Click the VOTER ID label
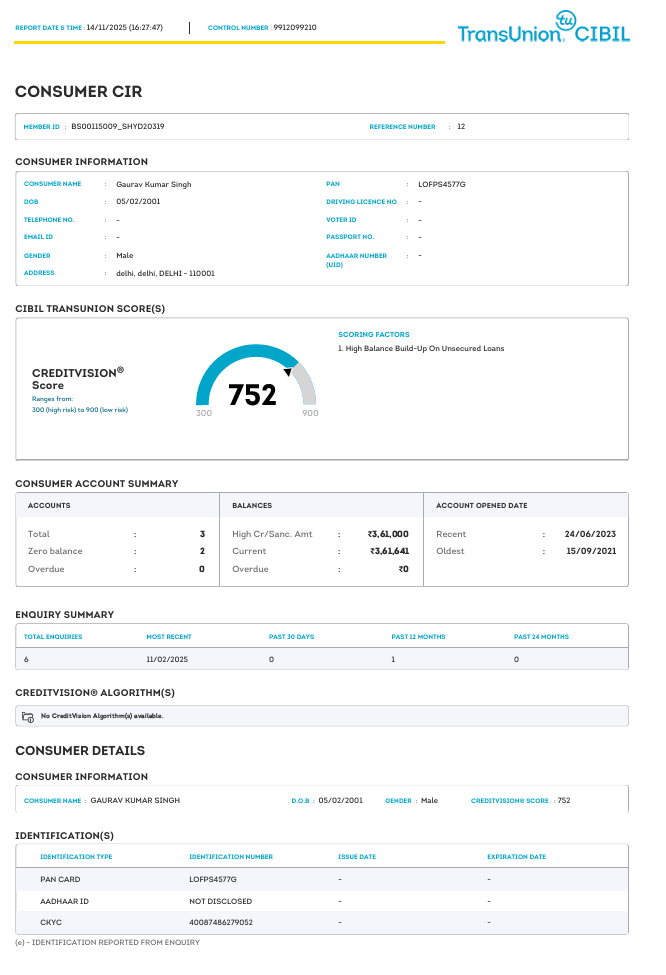This screenshot has width=666, height=975. coord(341,219)
